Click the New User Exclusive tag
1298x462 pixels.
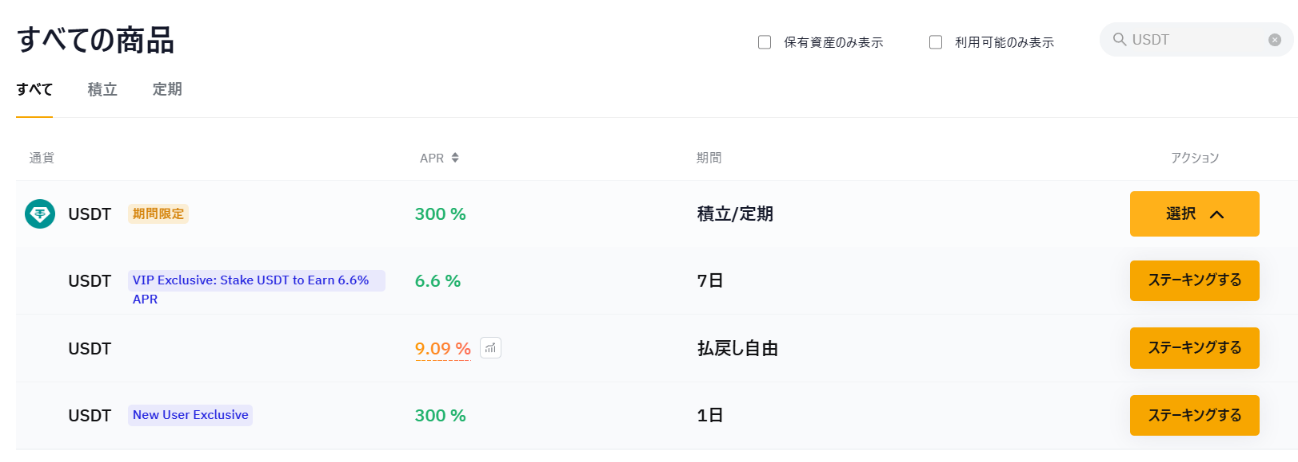pyautogui.click(x=190, y=415)
